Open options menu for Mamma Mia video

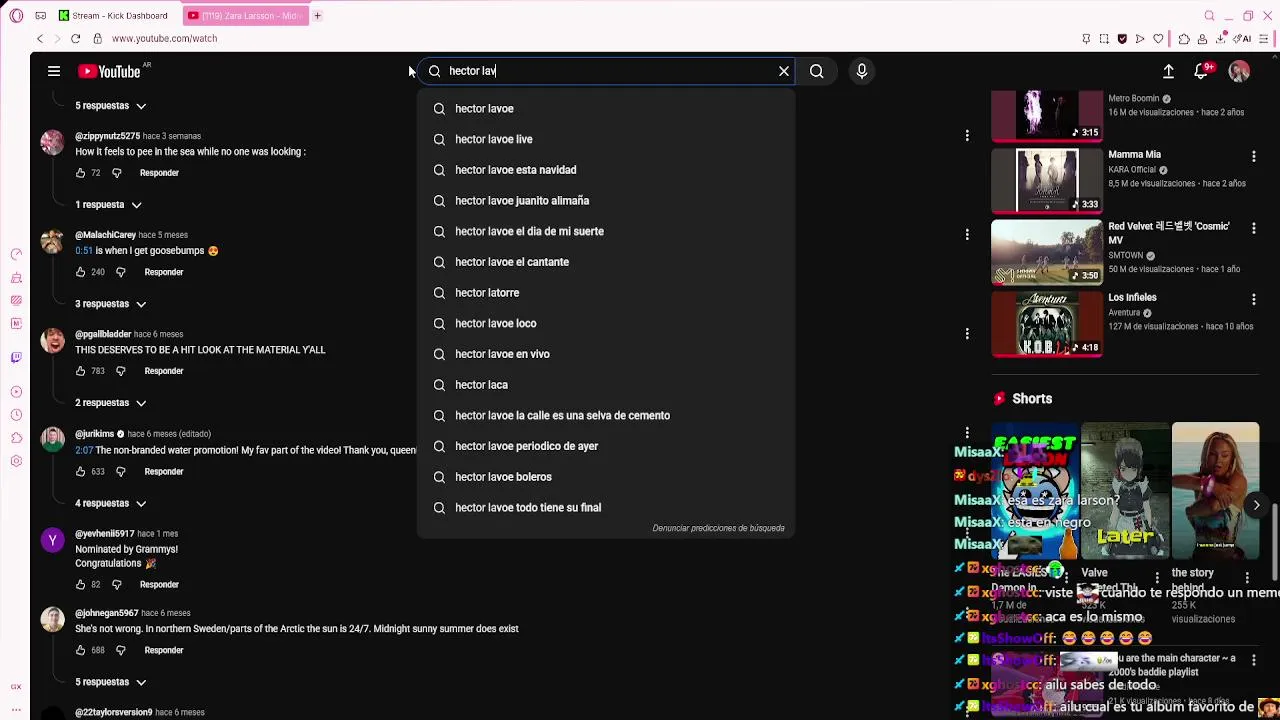click(x=1253, y=157)
